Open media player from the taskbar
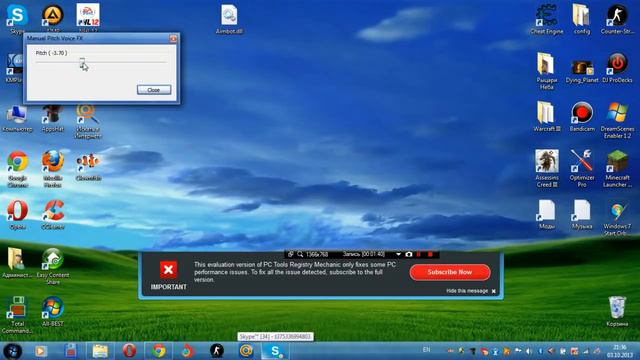640x360 pixels. click(40, 351)
